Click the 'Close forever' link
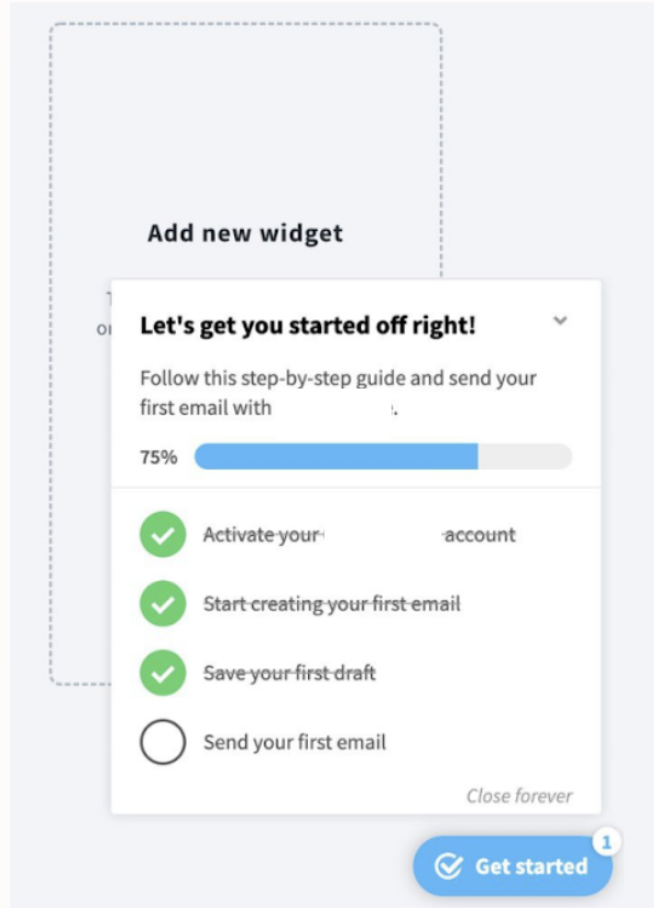This screenshot has width=654, height=908. point(519,796)
